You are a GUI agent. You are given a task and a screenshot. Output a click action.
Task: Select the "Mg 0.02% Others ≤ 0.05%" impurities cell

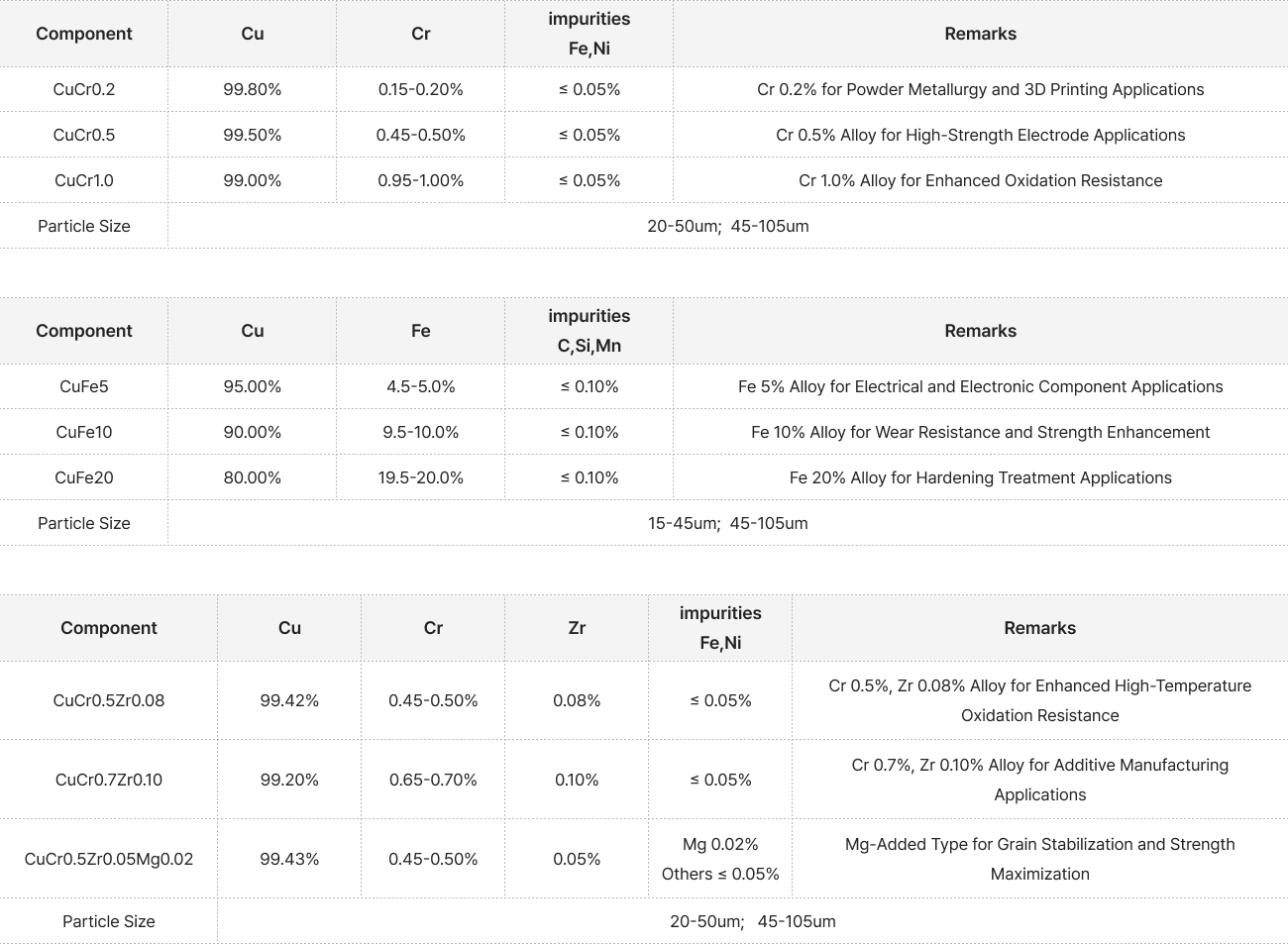pos(720,859)
